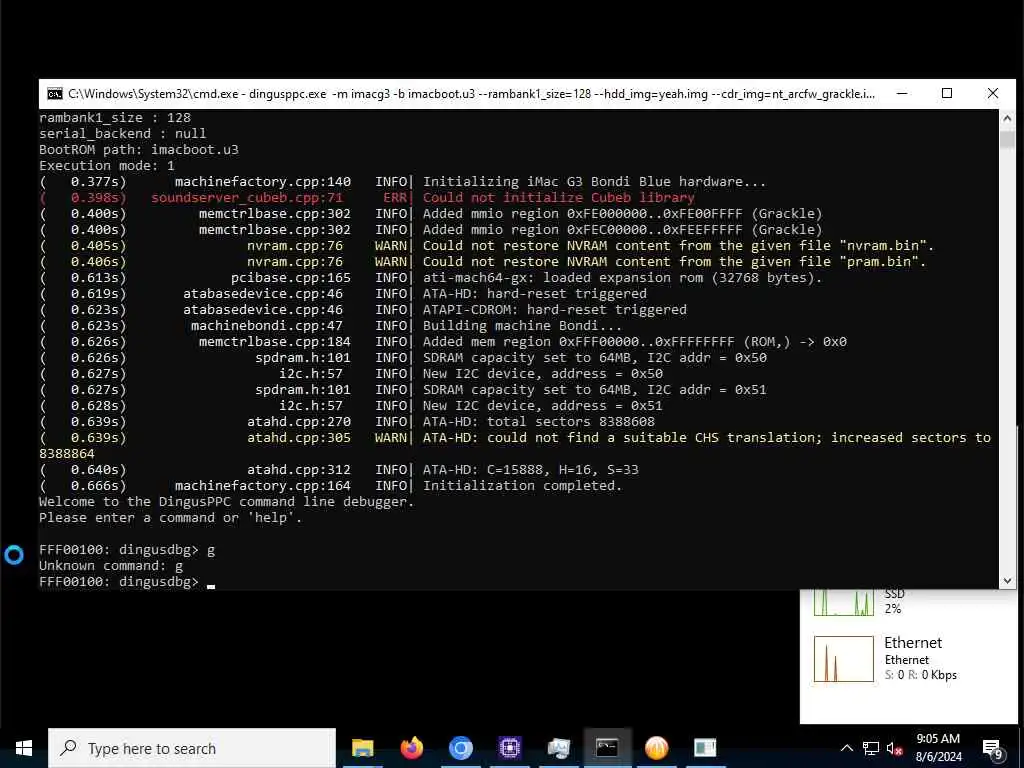Show hidden system tray icons

[x=846, y=748]
